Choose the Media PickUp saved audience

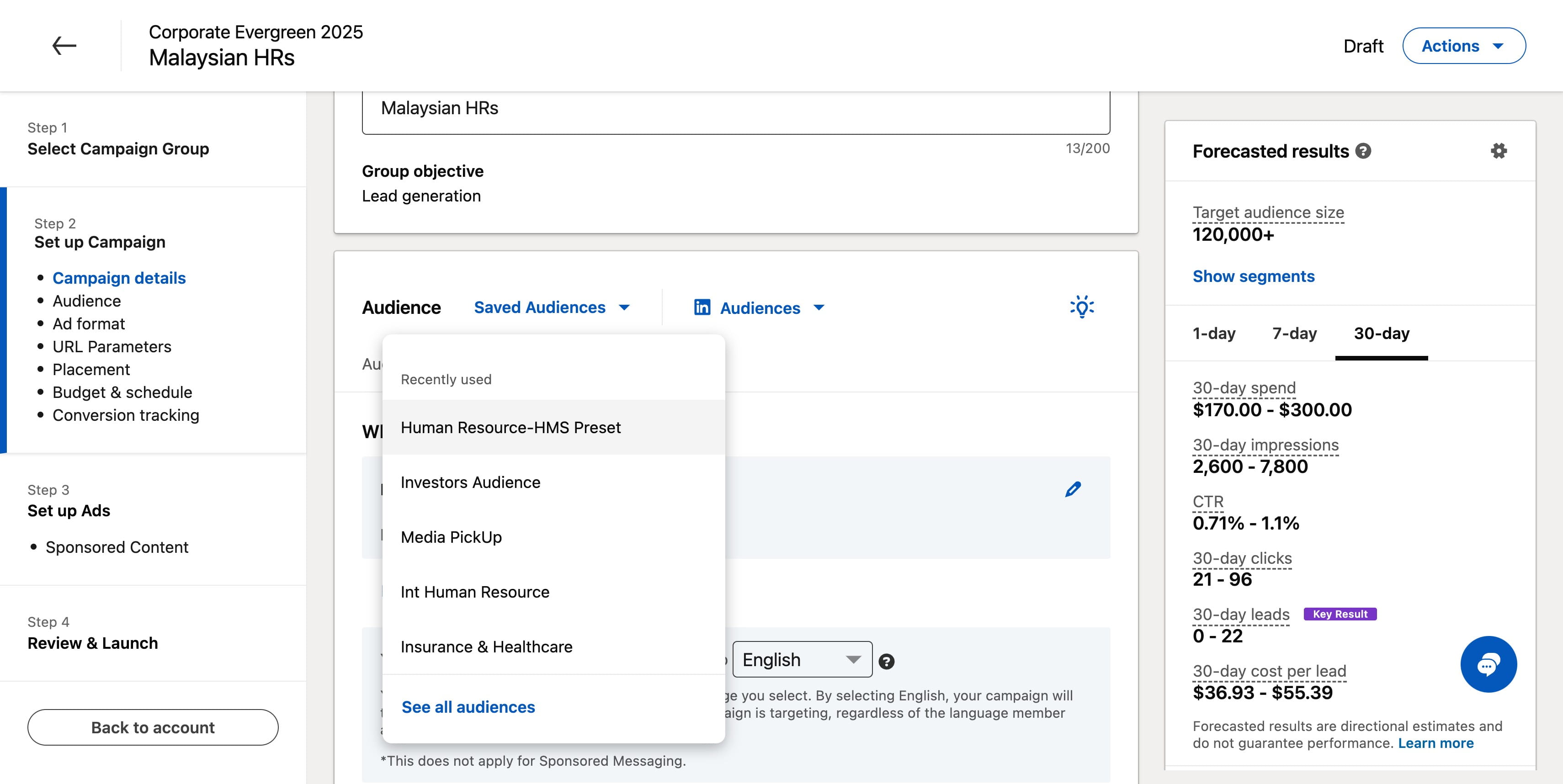point(553,537)
